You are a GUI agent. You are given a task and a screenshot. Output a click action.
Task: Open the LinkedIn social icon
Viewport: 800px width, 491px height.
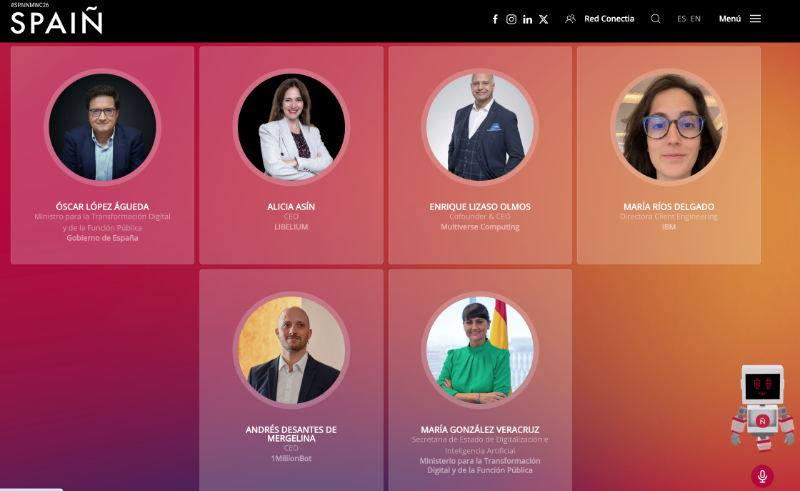point(528,19)
